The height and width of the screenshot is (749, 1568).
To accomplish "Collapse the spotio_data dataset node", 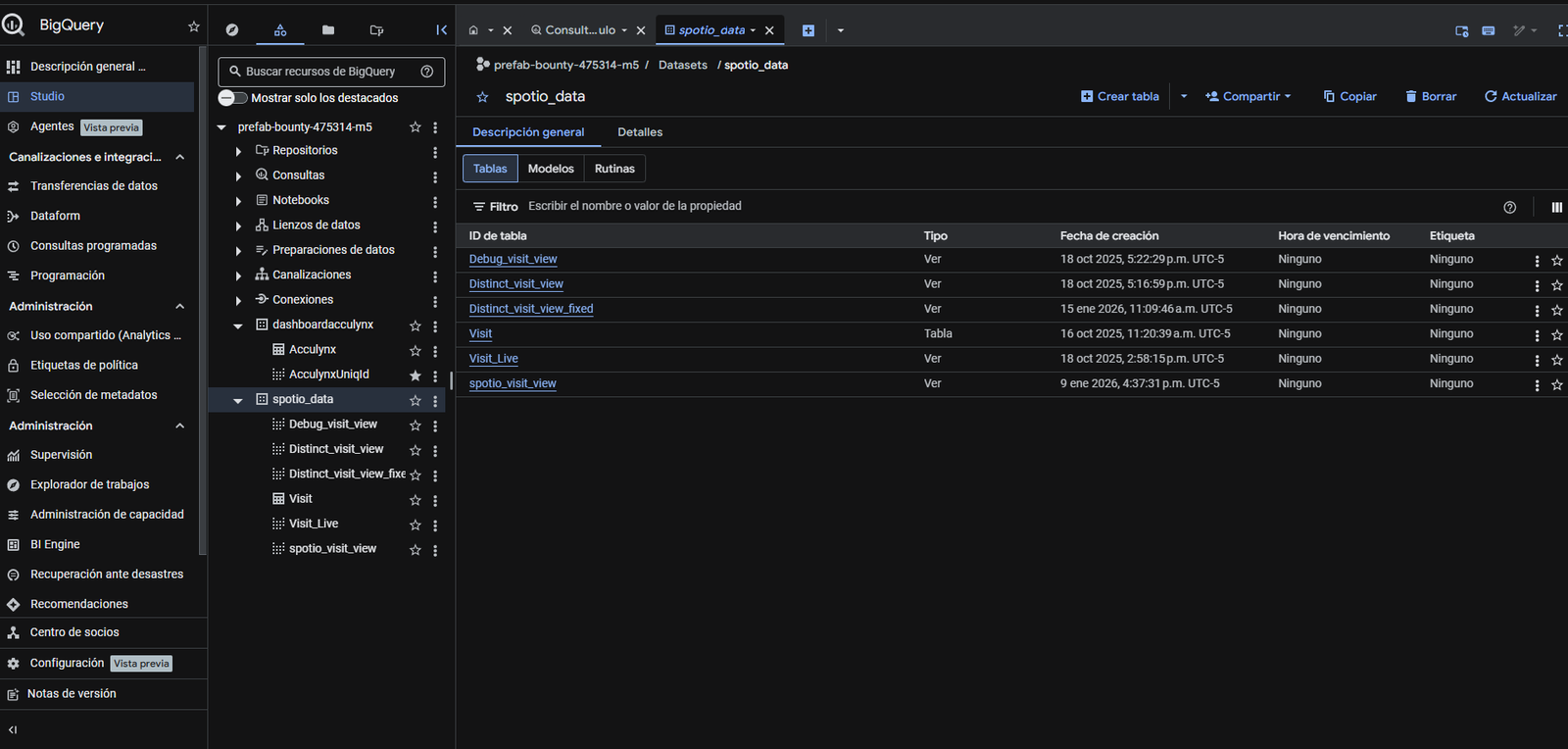I will click(238, 400).
